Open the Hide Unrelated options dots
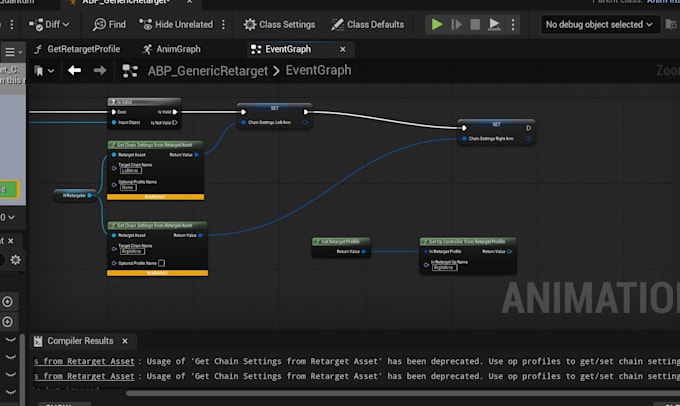This screenshot has width=680, height=406. [x=223, y=24]
